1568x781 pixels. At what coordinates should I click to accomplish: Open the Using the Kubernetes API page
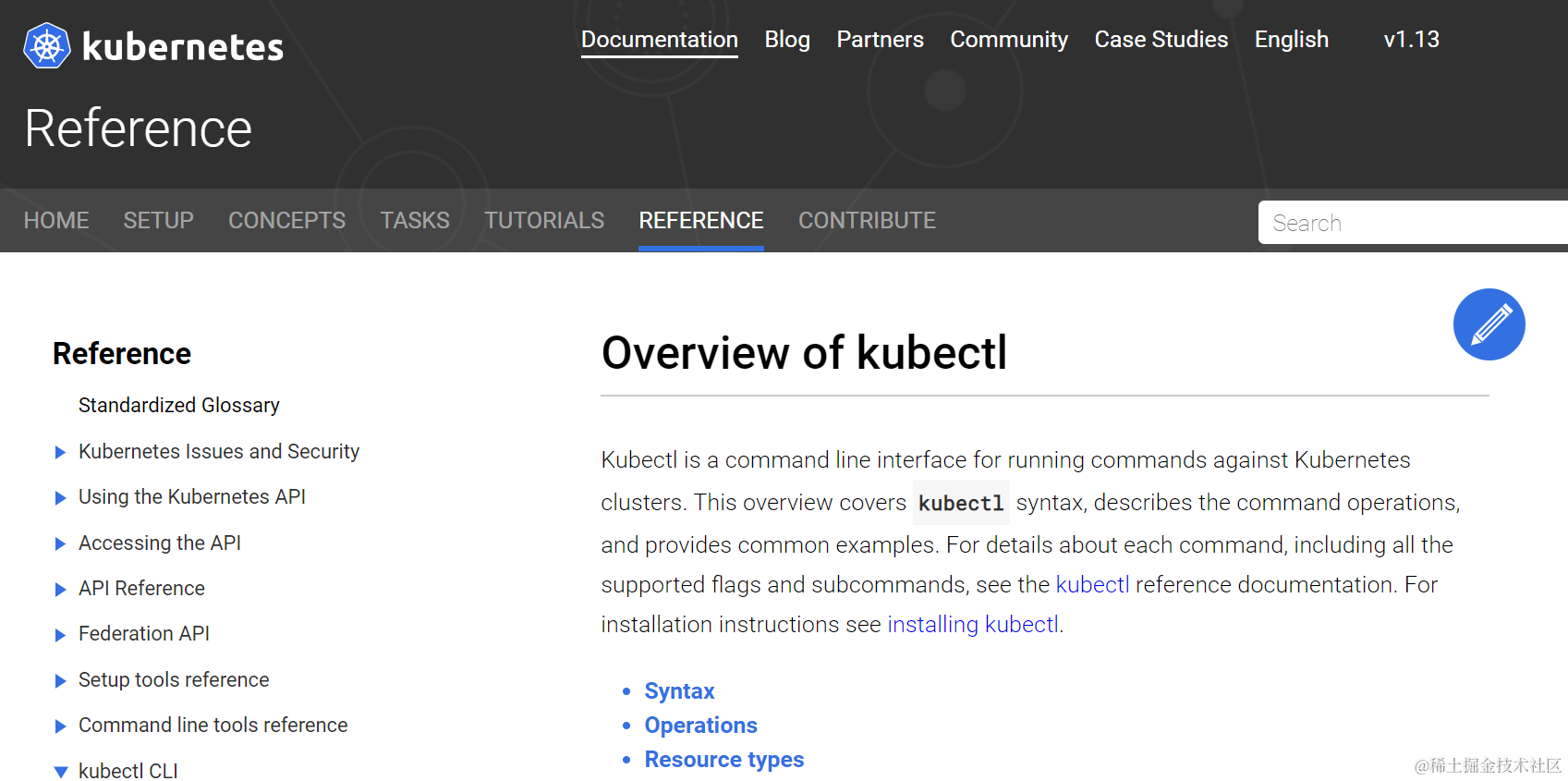click(192, 496)
